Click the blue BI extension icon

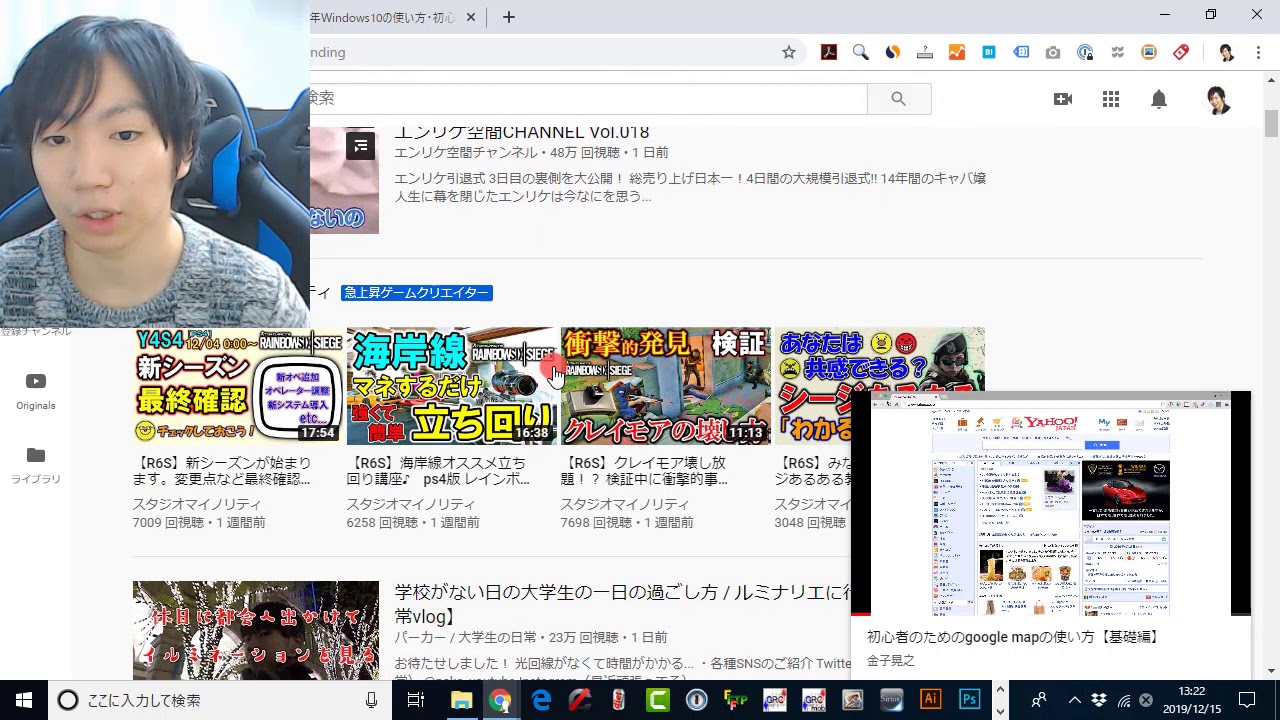[989, 52]
